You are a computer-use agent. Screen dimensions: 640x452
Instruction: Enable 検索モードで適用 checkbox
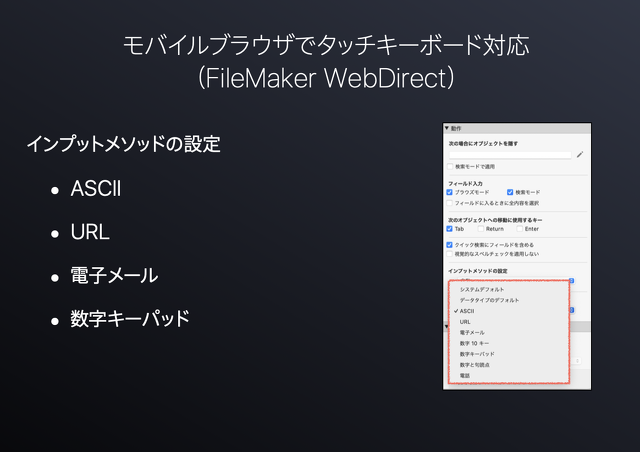450,167
